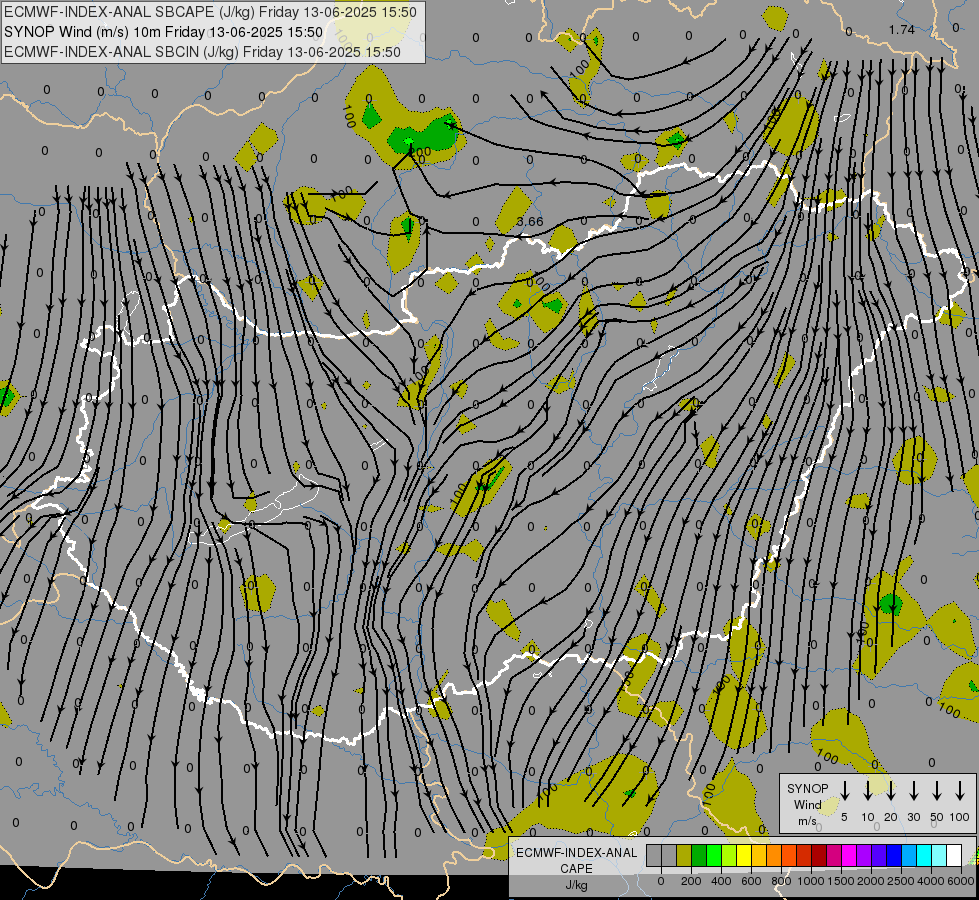This screenshot has height=900, width=979.
Task: Select the dark green 200 J/kg swatch
Action: pos(699,855)
